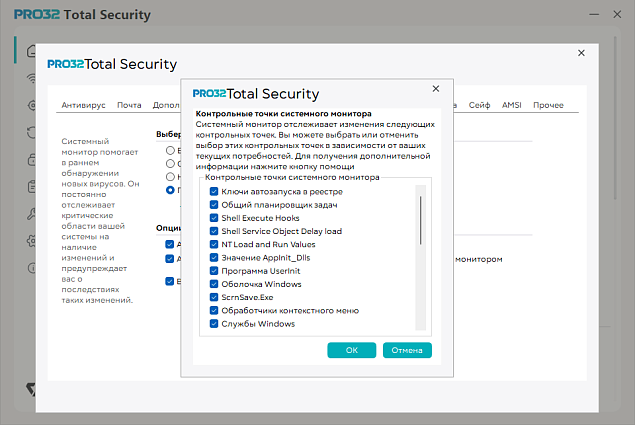Click the selected radio button in settings dialog
This screenshot has width=635, height=425.
click(x=170, y=190)
